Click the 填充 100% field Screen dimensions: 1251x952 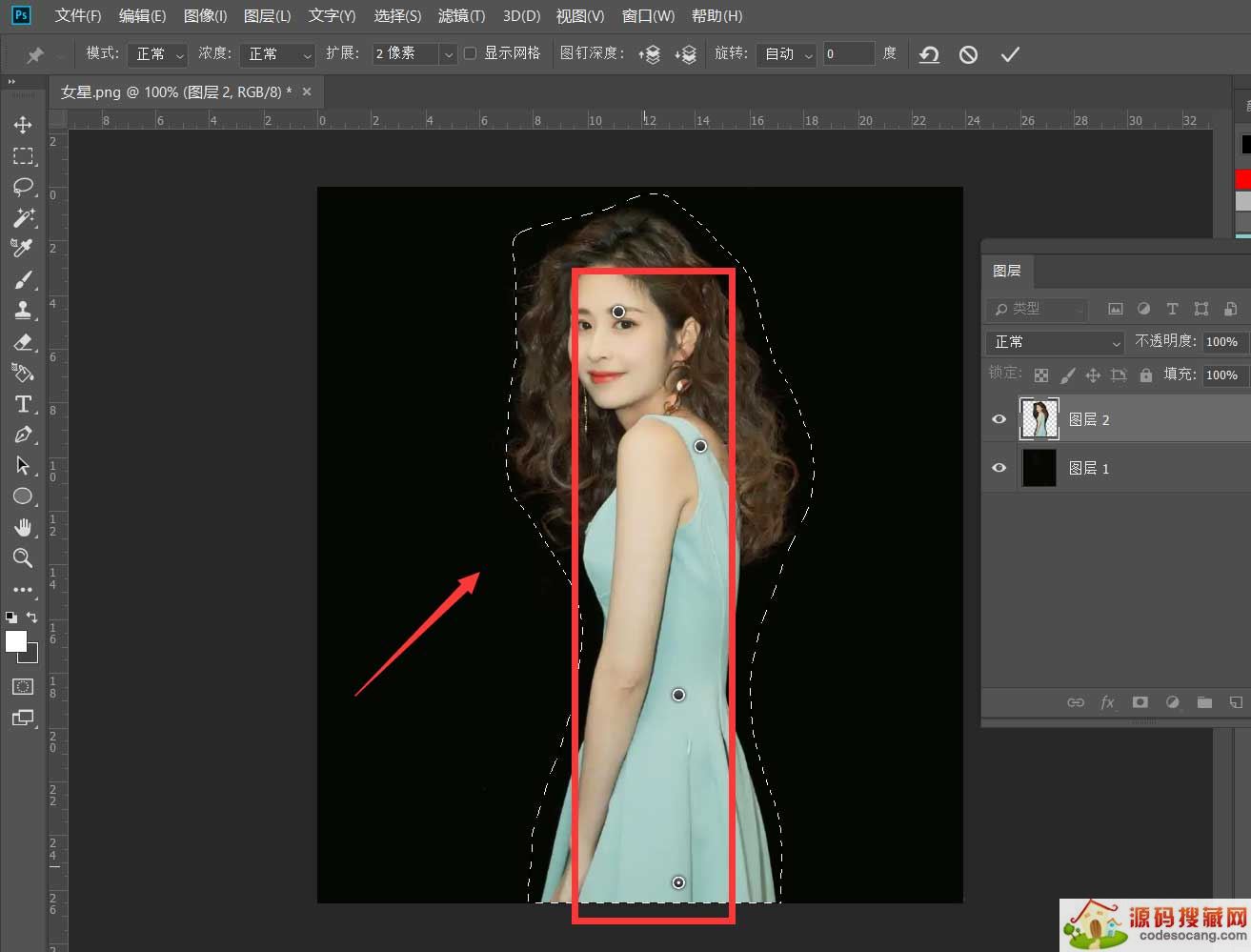[1224, 375]
